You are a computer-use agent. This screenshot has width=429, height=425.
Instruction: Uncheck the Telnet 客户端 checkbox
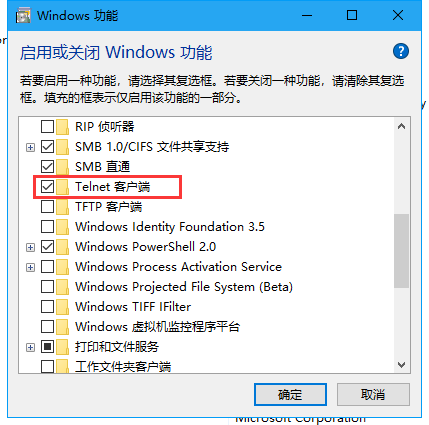coord(47,187)
